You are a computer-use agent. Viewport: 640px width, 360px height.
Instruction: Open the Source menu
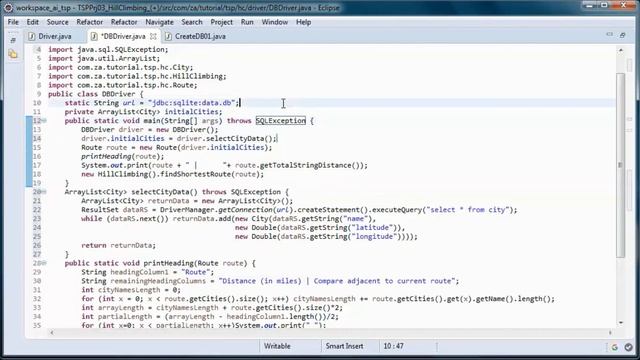57,22
